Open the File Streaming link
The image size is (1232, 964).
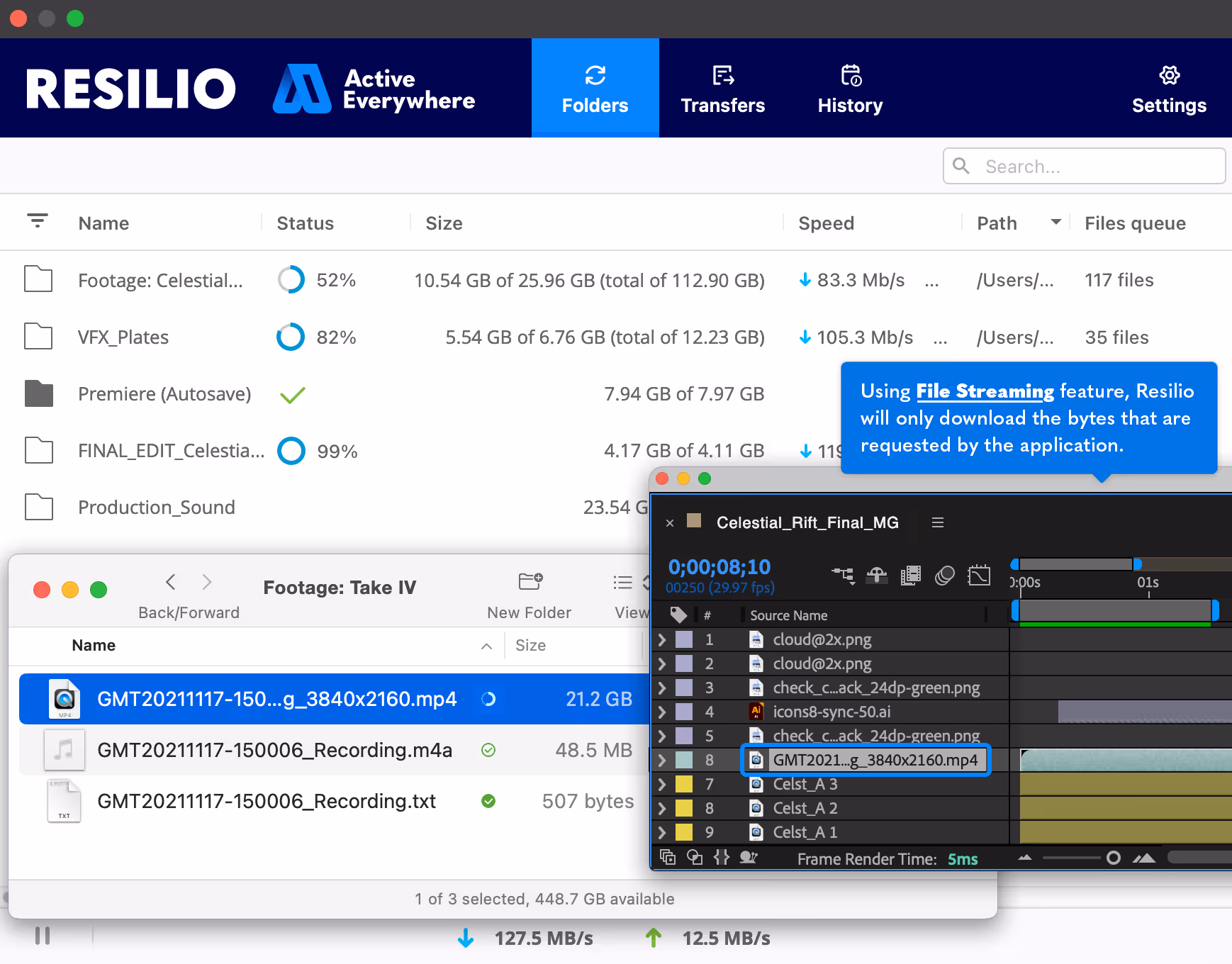pos(985,391)
